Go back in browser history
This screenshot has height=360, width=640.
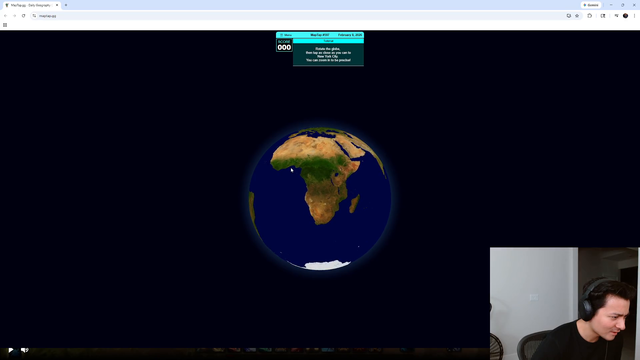(5, 16)
